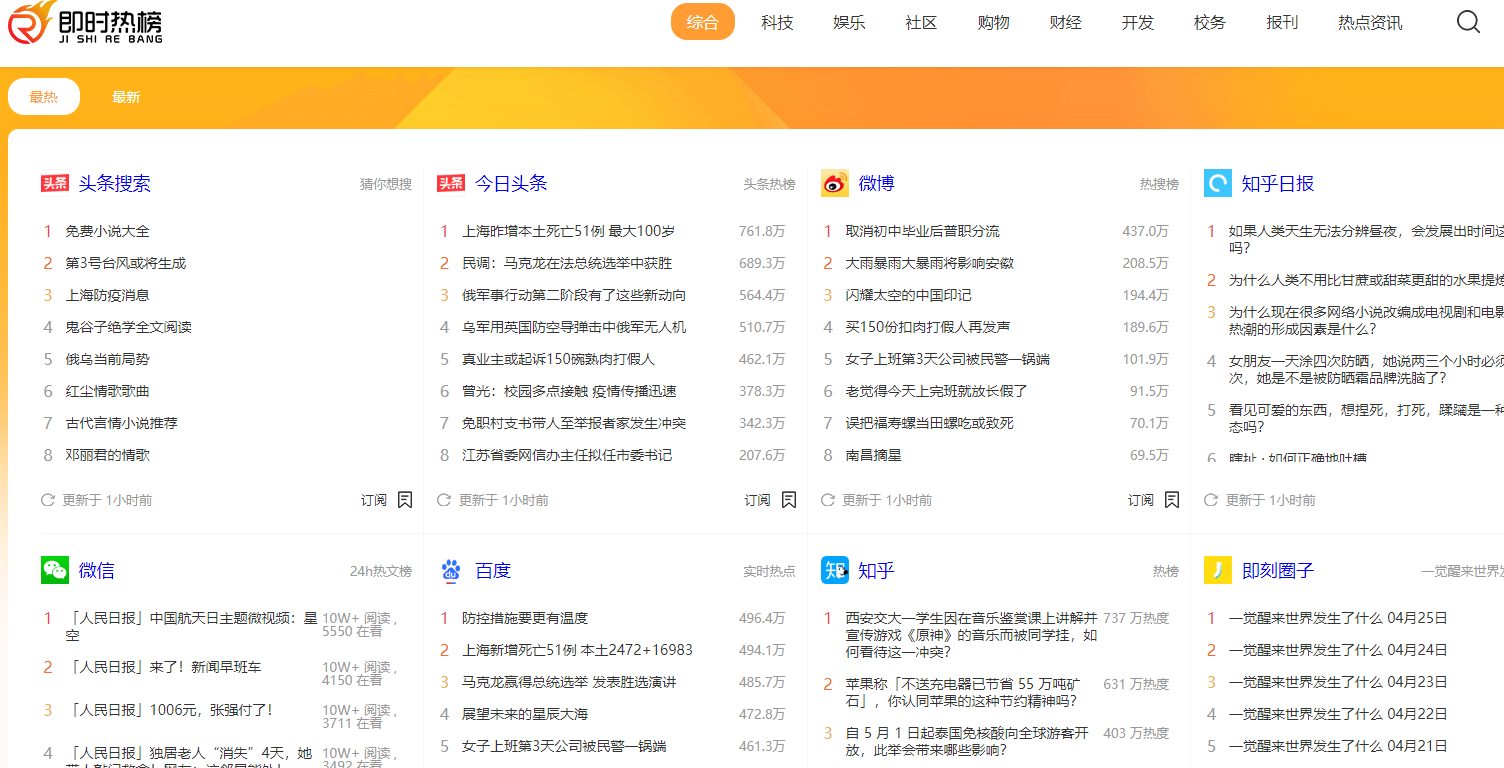The width and height of the screenshot is (1504, 768).
Task: Click the 即刻圈子 yellow logo icon
Action: coord(1218,570)
